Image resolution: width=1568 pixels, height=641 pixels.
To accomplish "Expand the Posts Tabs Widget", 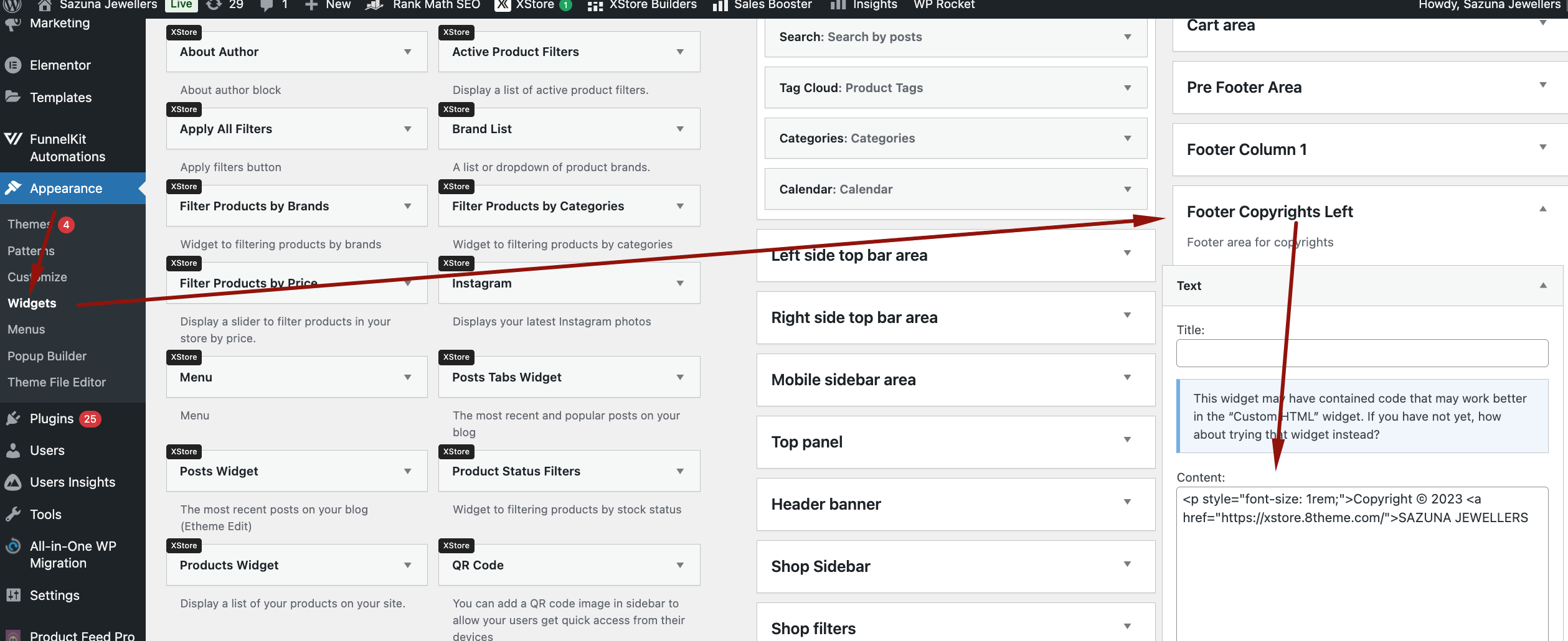I will (680, 377).
